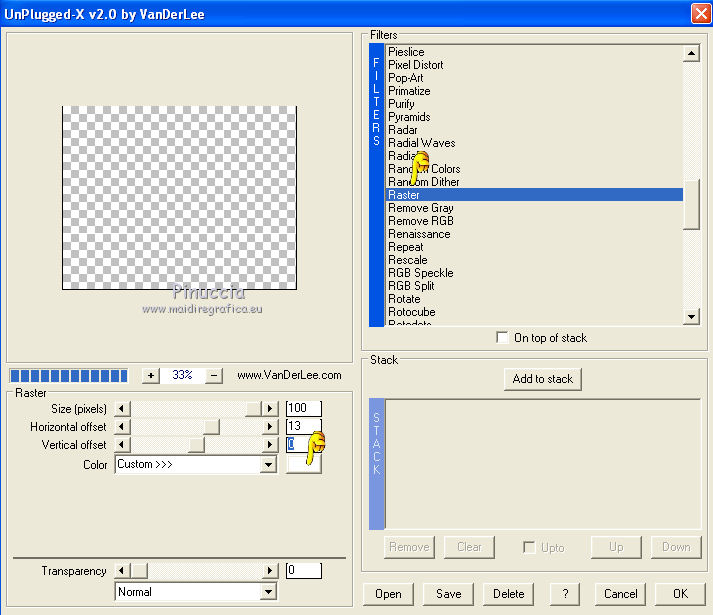
Task: Click left arrow of Vertical offset slider
Action: [121, 444]
